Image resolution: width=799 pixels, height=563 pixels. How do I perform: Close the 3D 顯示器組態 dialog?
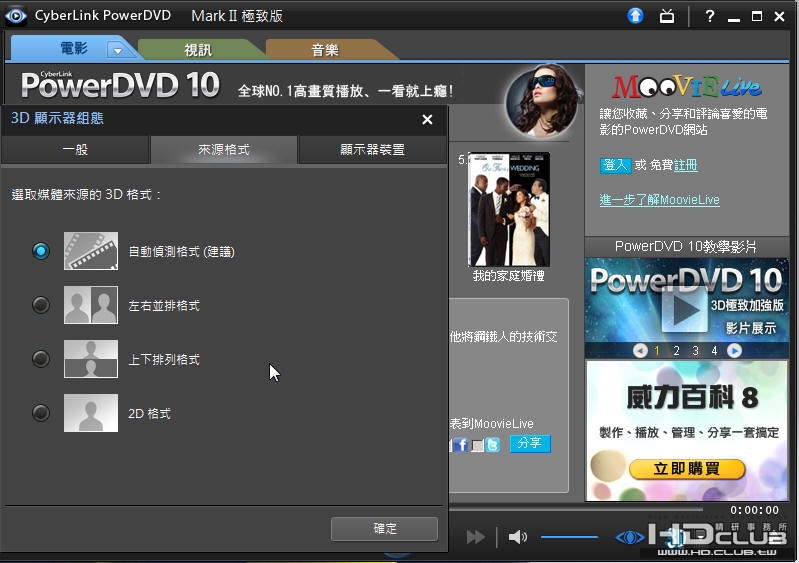coord(427,119)
